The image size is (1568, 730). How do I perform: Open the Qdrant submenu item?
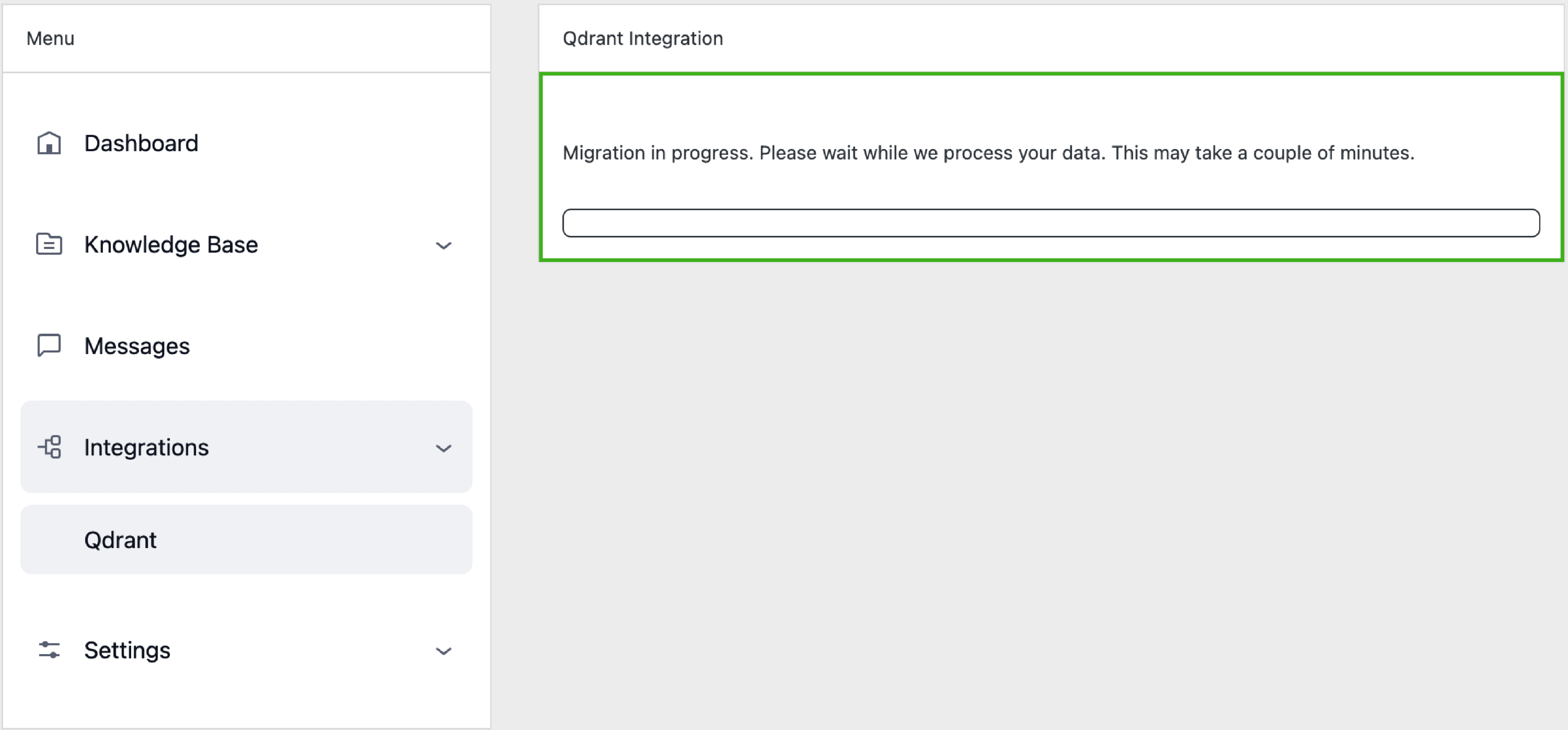point(121,540)
